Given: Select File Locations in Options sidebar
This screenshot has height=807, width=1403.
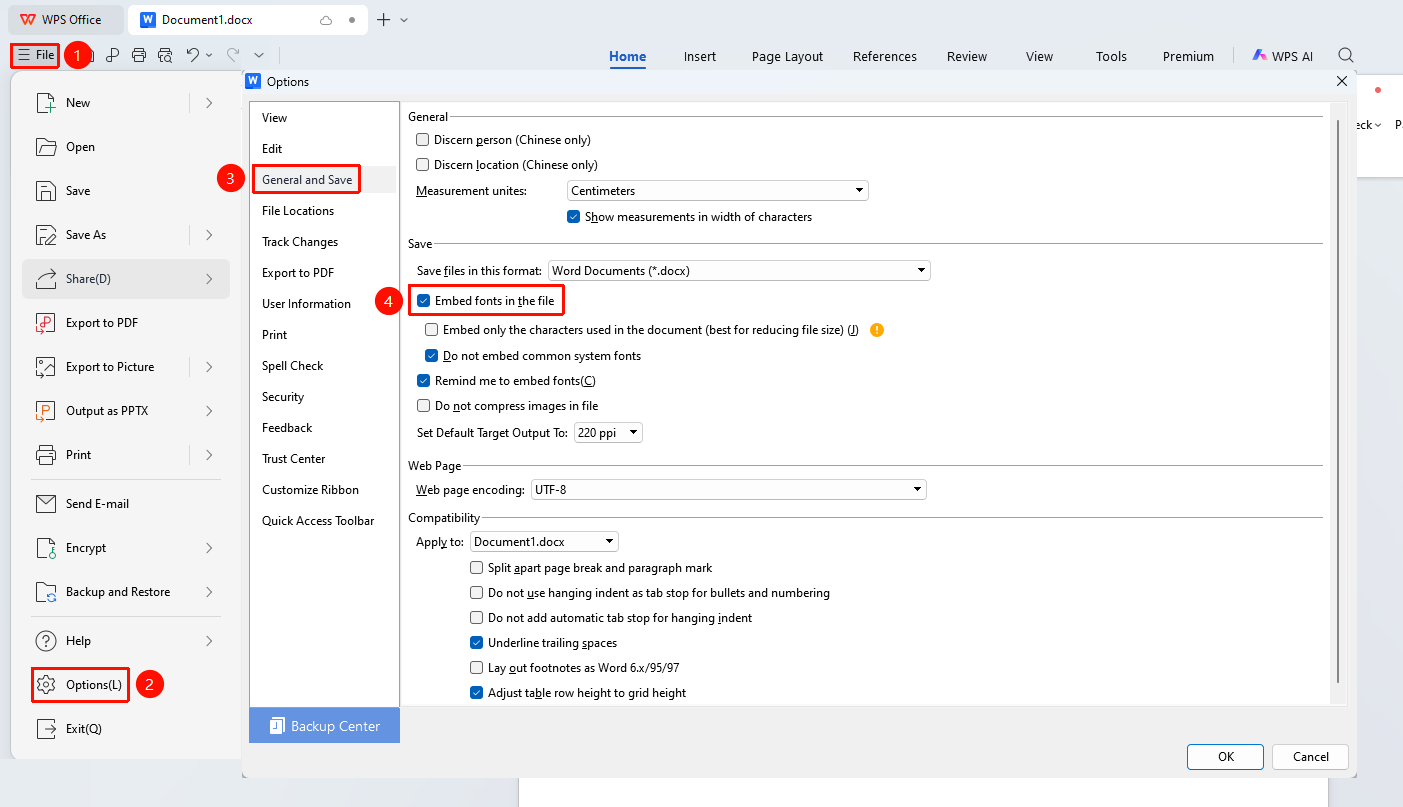Looking at the screenshot, I should 298,211.
